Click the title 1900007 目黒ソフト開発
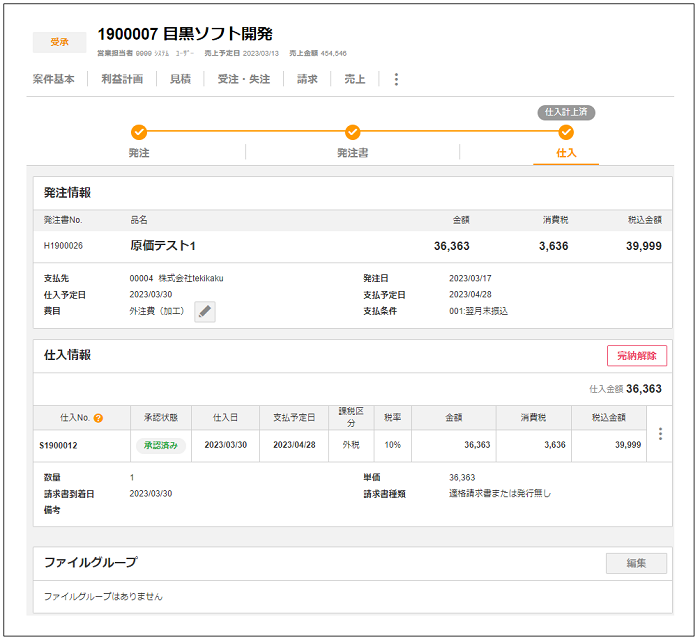This screenshot has width=697, height=642. coord(185,34)
